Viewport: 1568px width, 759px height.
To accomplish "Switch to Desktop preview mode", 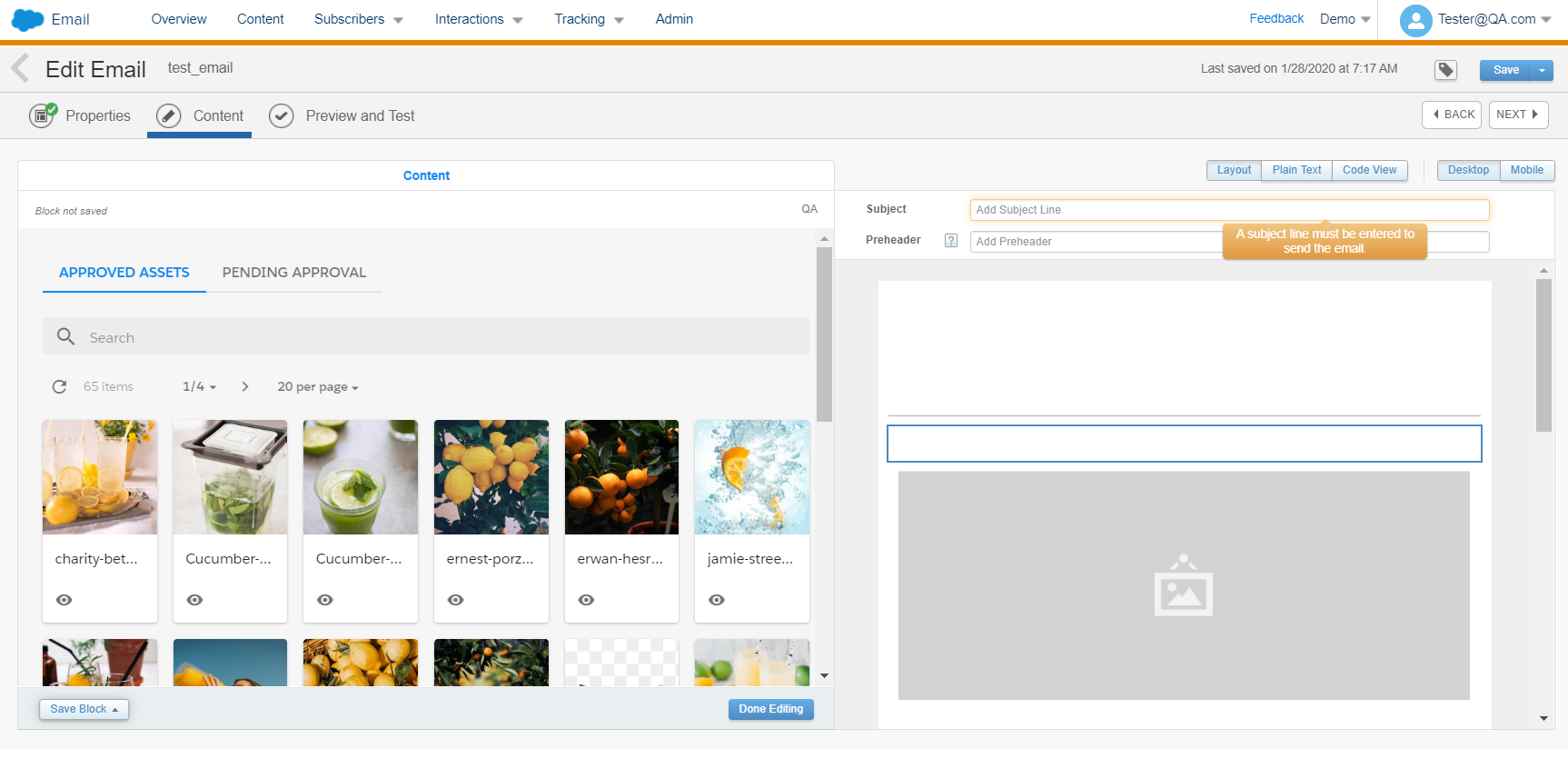I will pos(1468,170).
